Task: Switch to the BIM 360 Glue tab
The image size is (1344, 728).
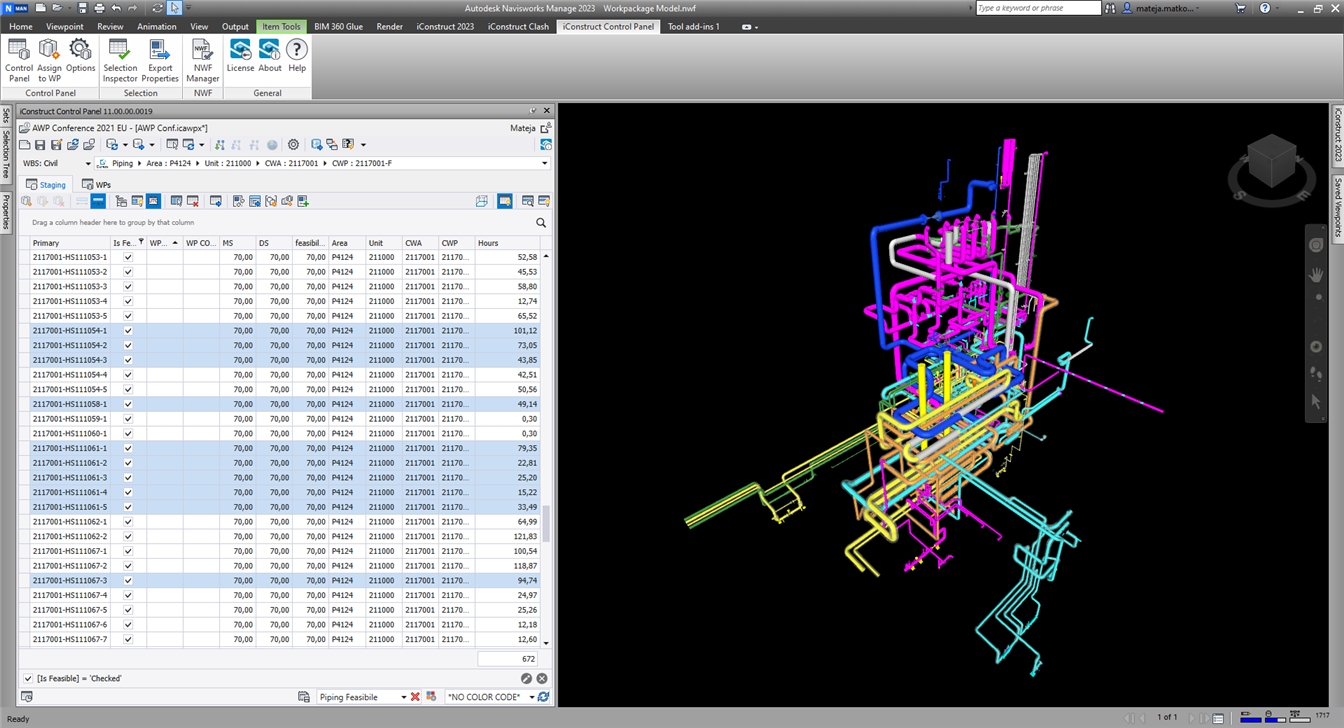Action: point(338,27)
